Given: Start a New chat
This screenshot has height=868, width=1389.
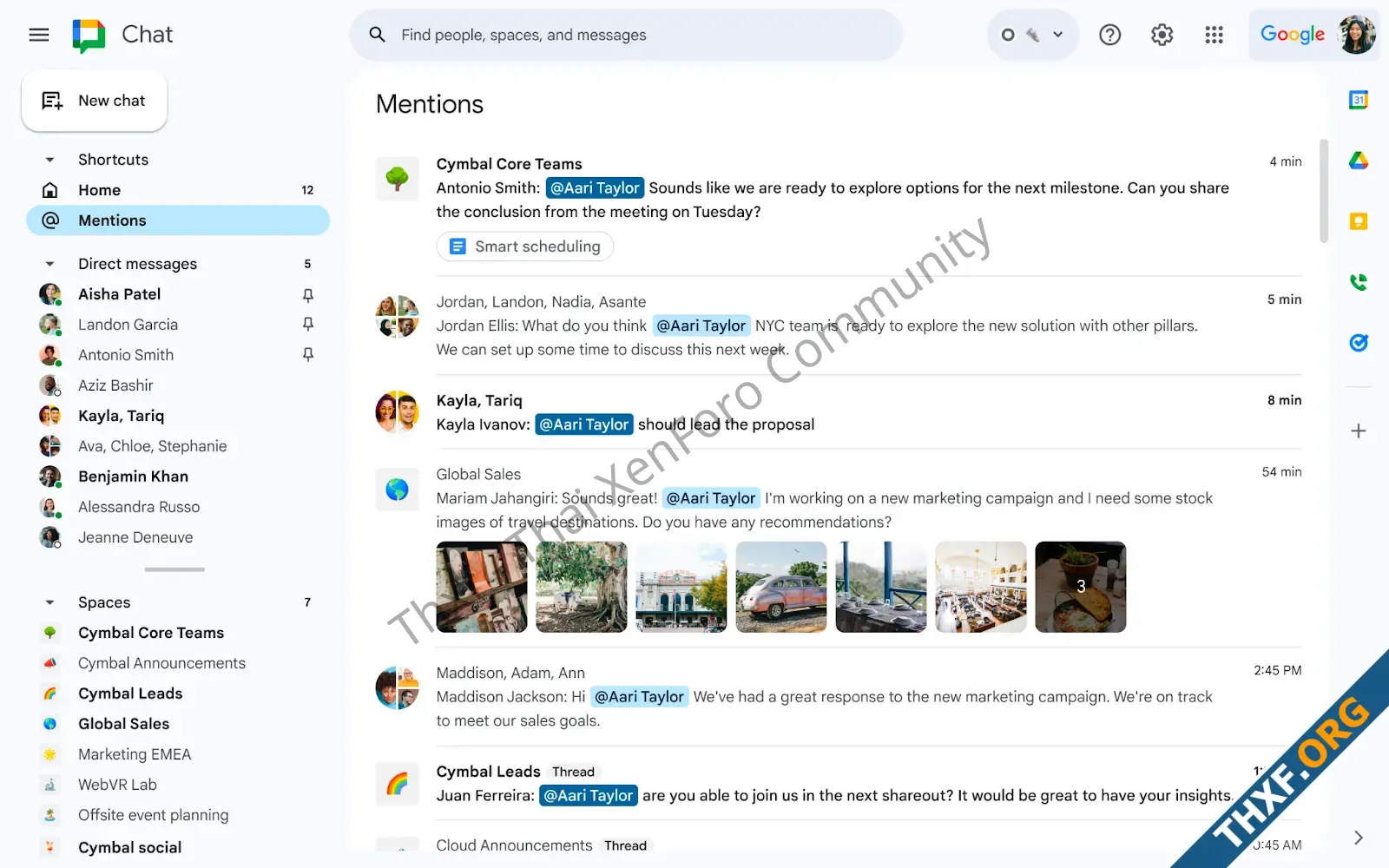Looking at the screenshot, I should [95, 101].
